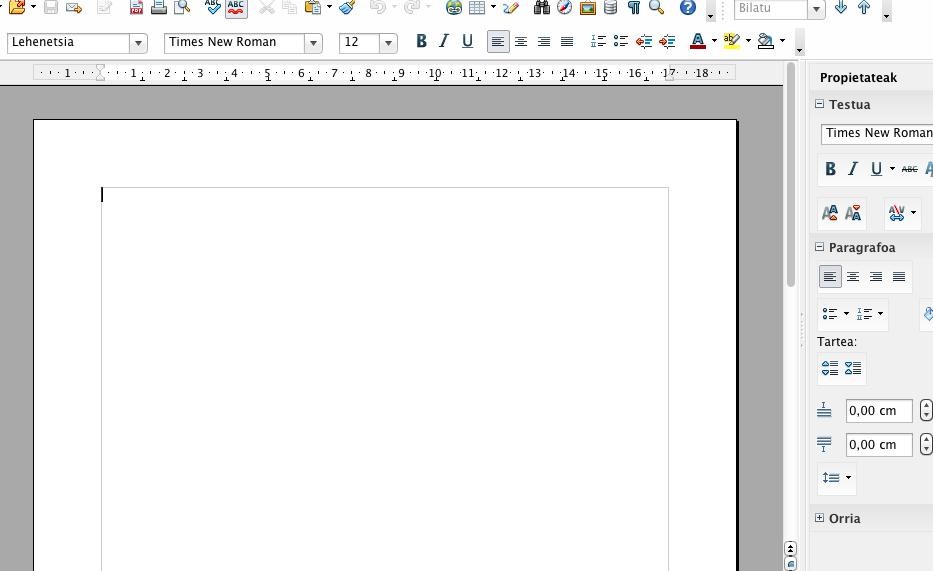This screenshot has width=933, height=571.
Task: Expand the Orria section
Action: (819, 518)
